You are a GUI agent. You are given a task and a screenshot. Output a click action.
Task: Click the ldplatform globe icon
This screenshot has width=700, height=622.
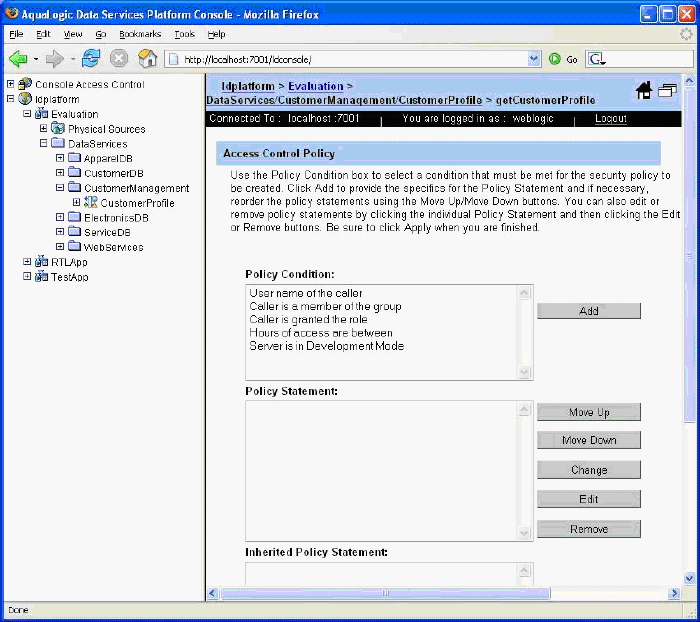25,99
